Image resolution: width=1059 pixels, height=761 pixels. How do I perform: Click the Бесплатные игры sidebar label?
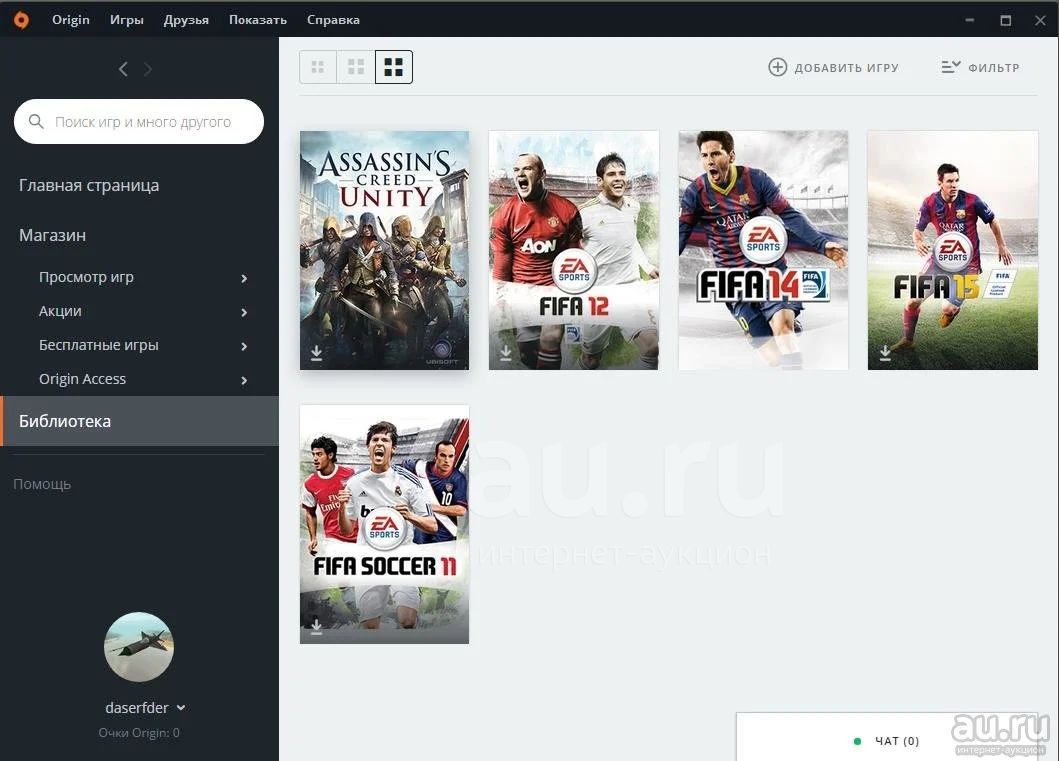(x=99, y=344)
